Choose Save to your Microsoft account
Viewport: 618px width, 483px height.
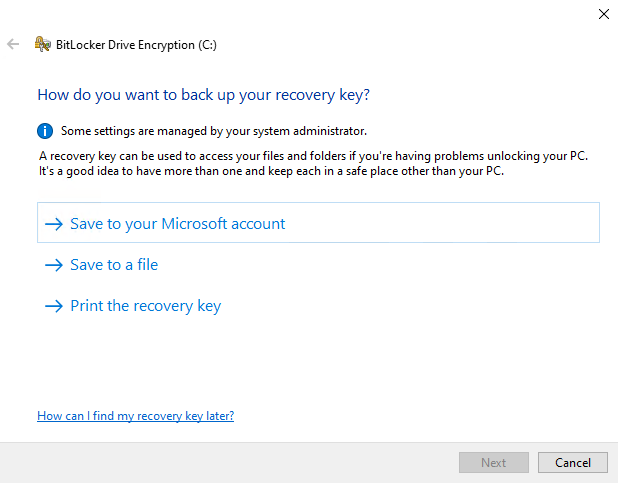[x=177, y=224]
